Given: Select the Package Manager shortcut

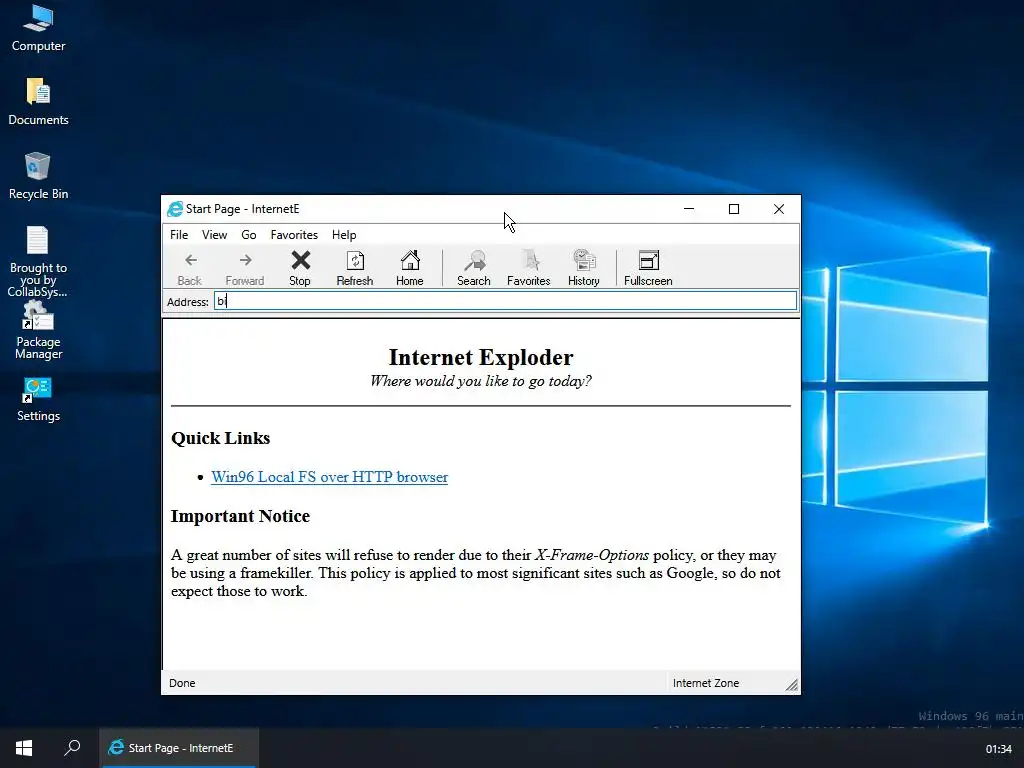Looking at the screenshot, I should tap(38, 332).
